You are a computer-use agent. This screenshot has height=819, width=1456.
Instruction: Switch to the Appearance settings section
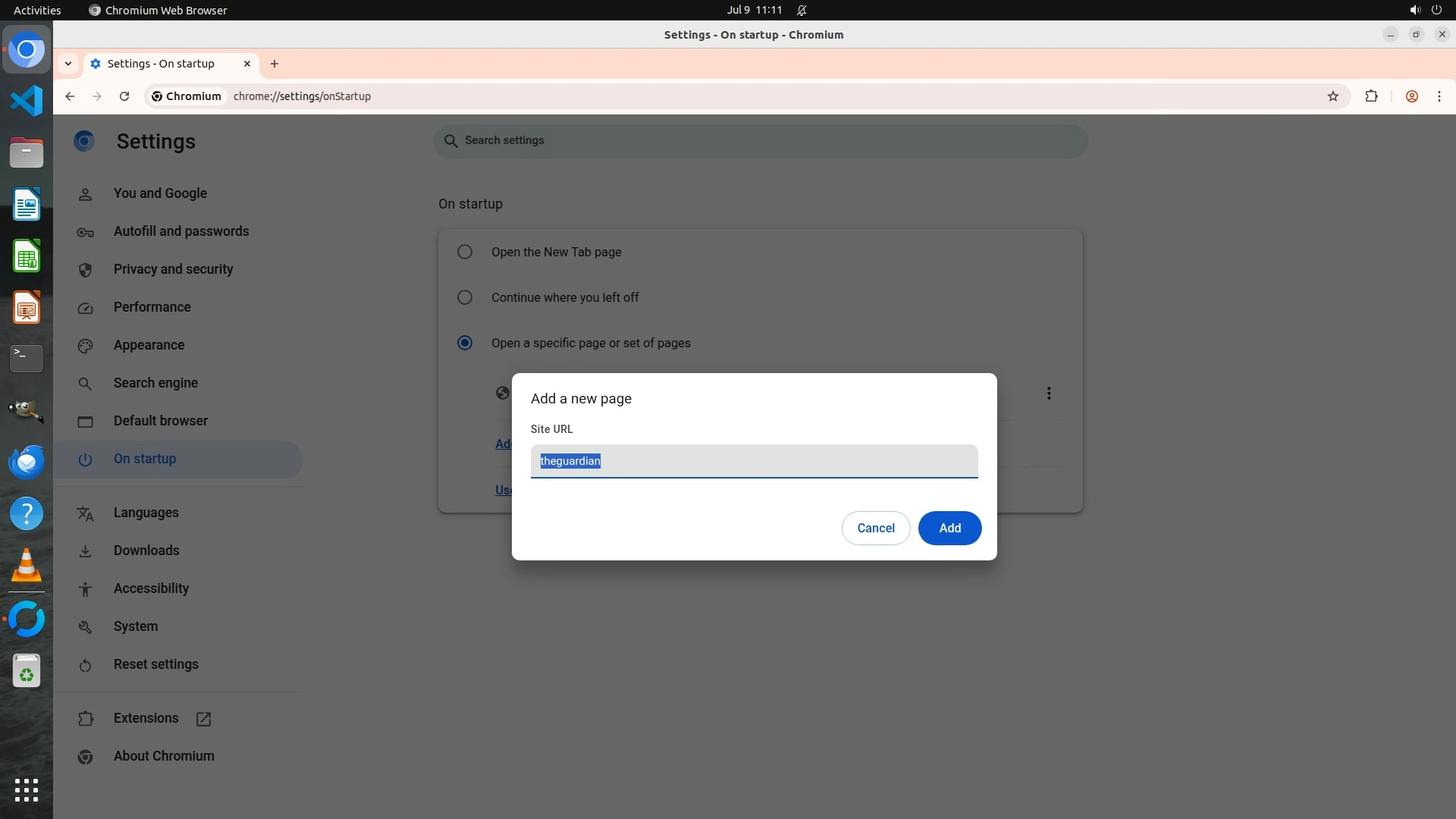(x=149, y=345)
